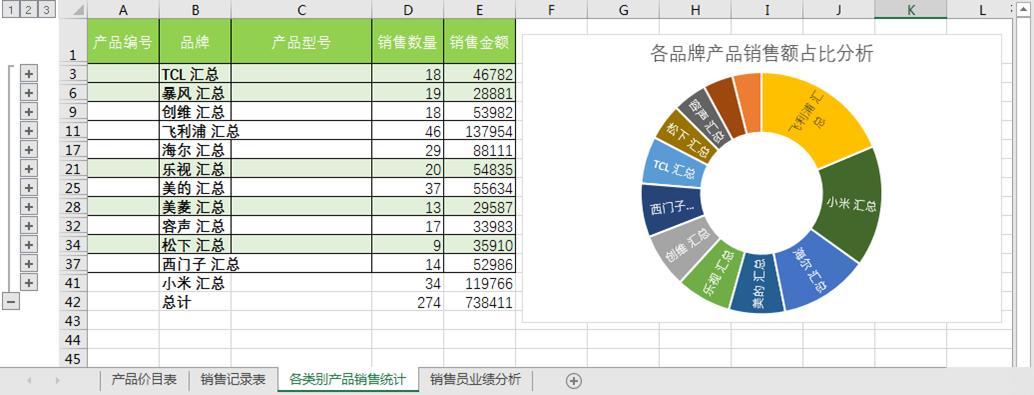Select the navy 西门子 donut slice
The height and width of the screenshot is (395, 1034).
(671, 209)
